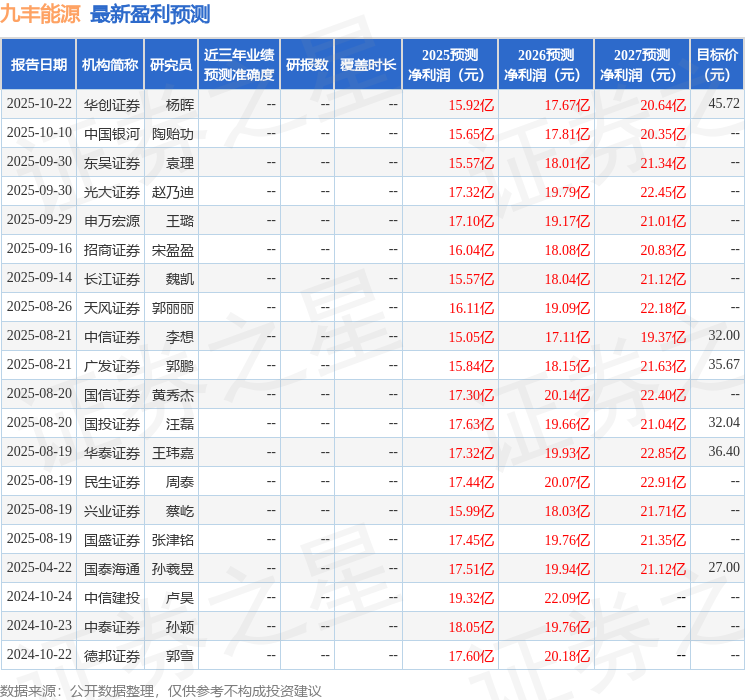
Task: Select the 研究员 column header
Action: click(171, 65)
